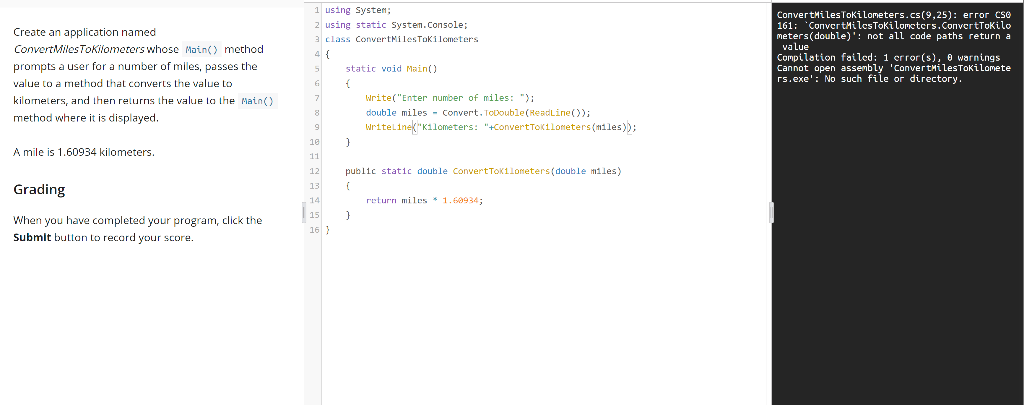Click line number 9 in the gutter
This screenshot has height=405, width=1024.
pyautogui.click(x=316, y=127)
